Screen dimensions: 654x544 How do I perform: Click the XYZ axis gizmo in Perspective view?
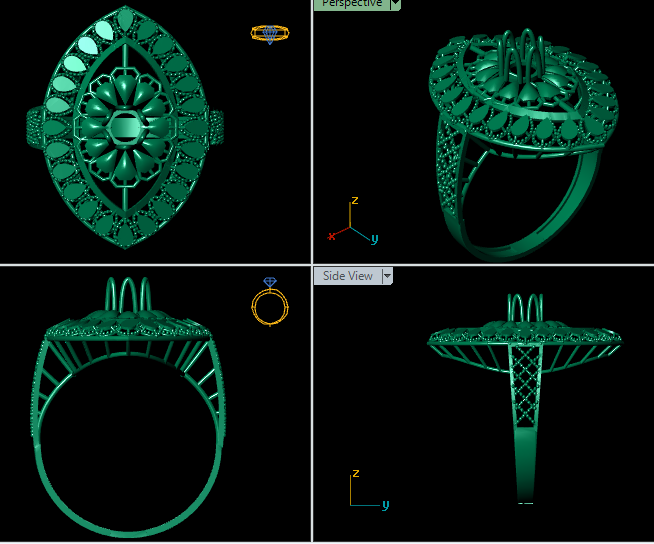353,221
